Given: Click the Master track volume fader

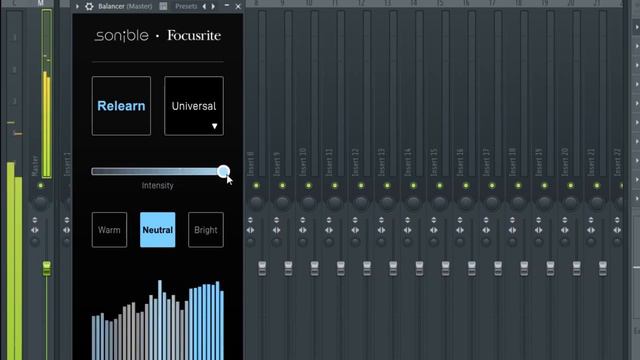Looking at the screenshot, I should pos(47,268).
